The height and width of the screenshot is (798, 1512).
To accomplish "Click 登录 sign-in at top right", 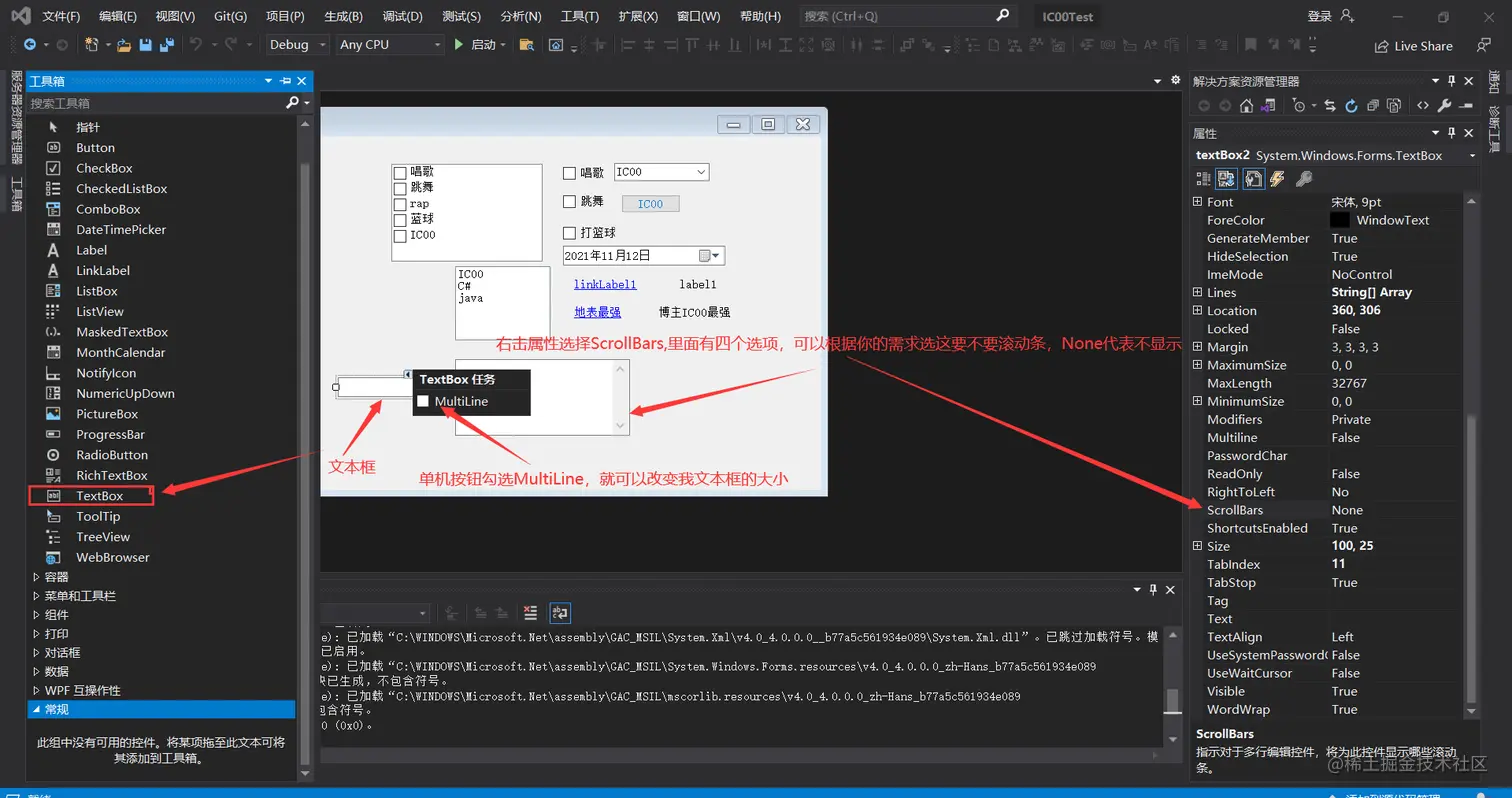I will (1320, 16).
